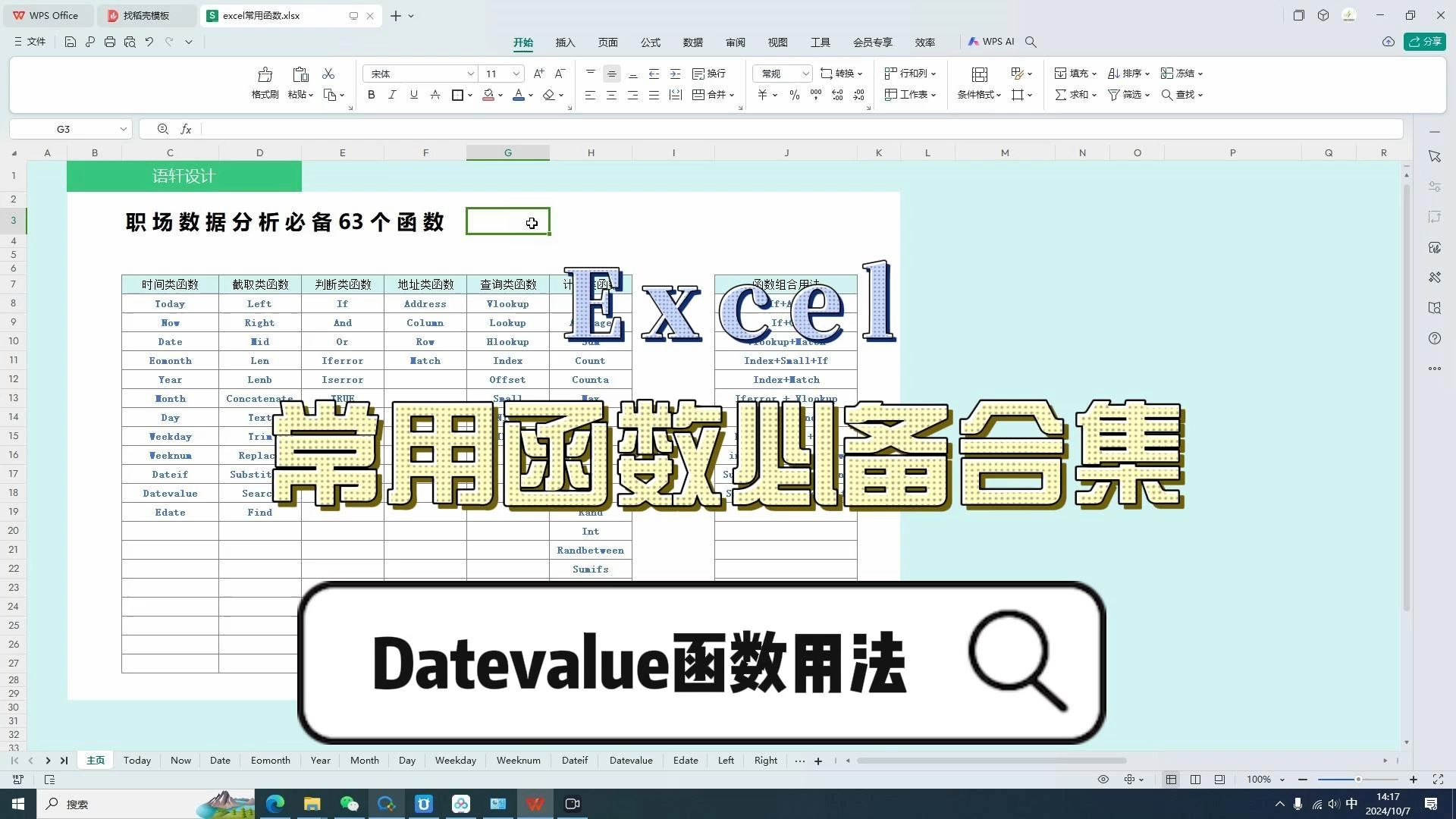
Task: Open the AutoSum (求和) function
Action: [1073, 94]
